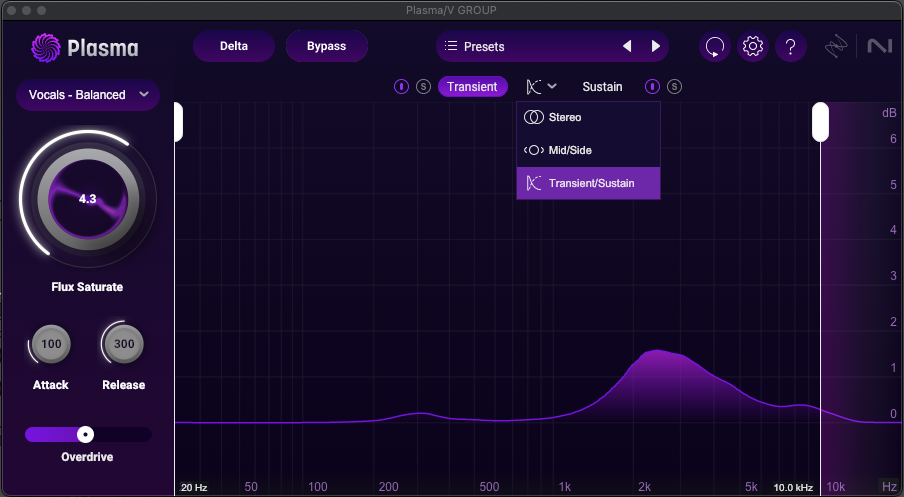Click the 10.0 kHz frequency value
The image size is (904, 497).
(x=793, y=487)
